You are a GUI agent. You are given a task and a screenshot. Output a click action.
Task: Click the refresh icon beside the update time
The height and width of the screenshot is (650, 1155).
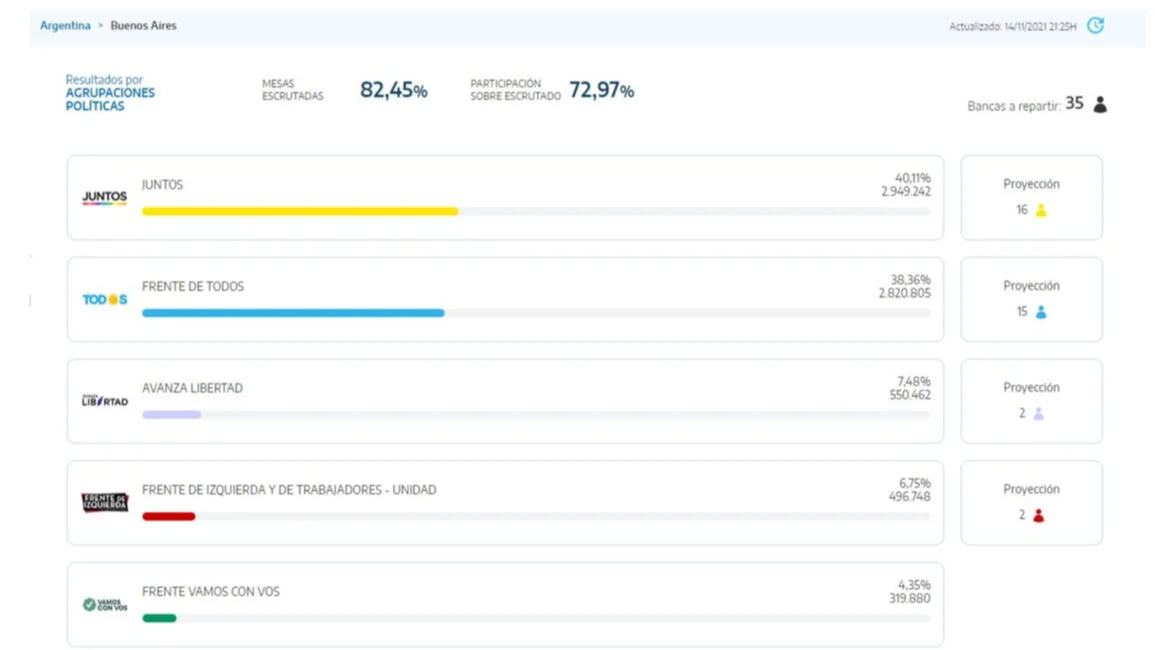(x=1095, y=26)
